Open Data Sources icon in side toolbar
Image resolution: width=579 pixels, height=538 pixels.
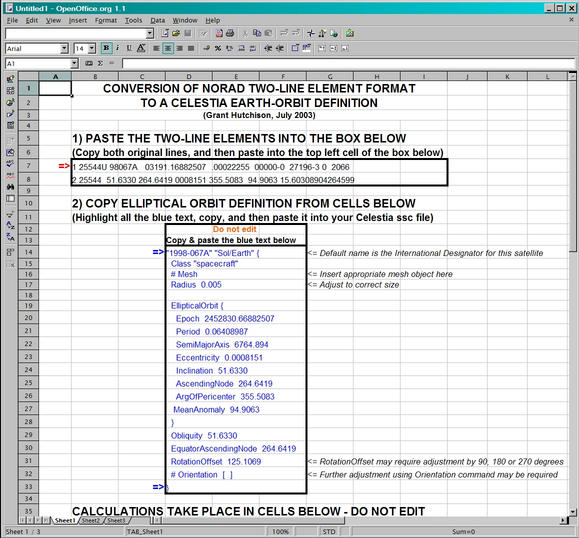tap(10, 199)
